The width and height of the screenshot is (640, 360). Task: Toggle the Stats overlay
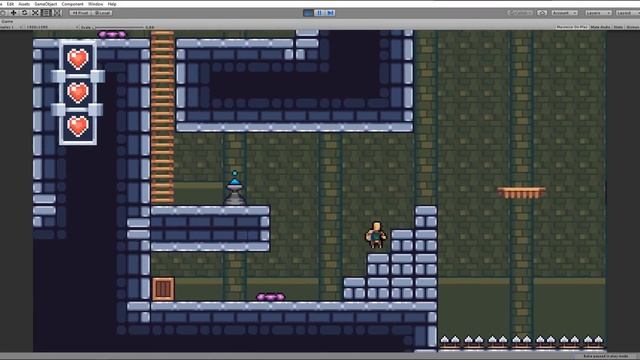coord(618,27)
